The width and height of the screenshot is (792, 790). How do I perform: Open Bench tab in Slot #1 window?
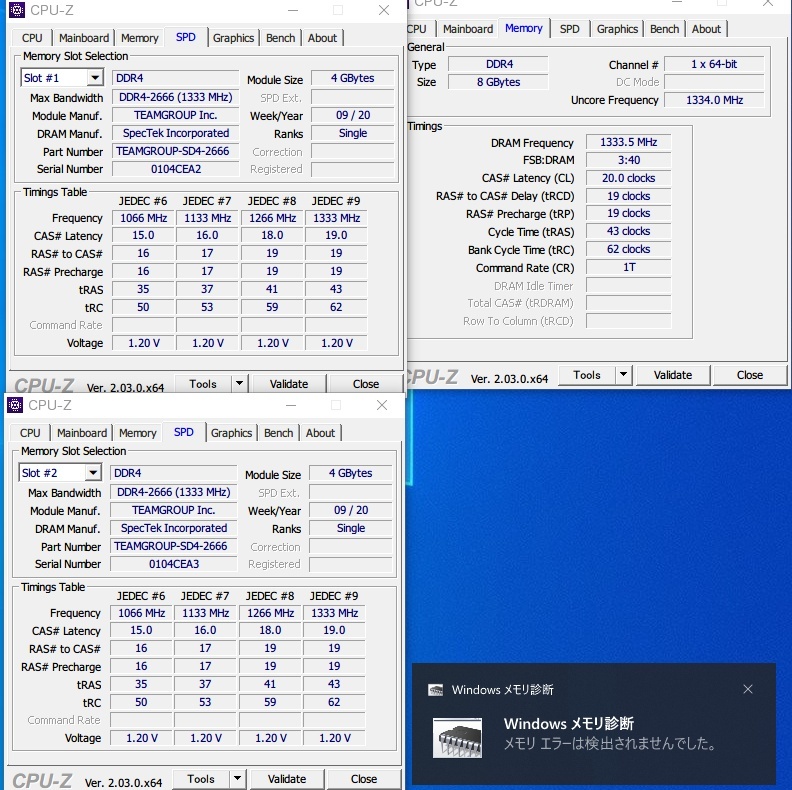pyautogui.click(x=280, y=38)
